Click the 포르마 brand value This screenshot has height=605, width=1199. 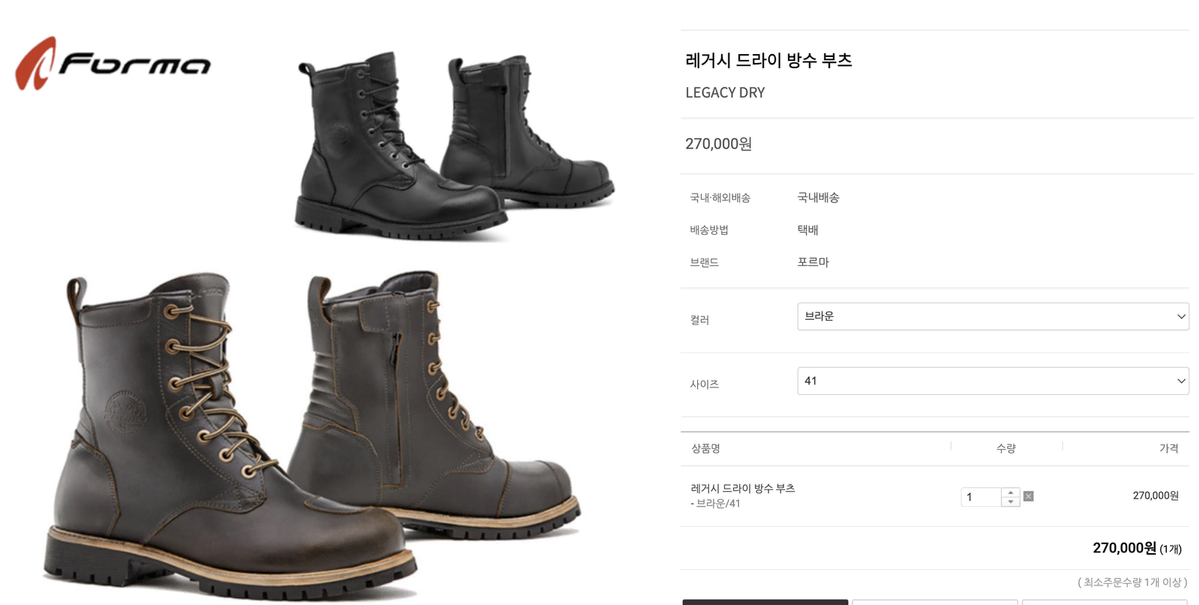[813, 262]
